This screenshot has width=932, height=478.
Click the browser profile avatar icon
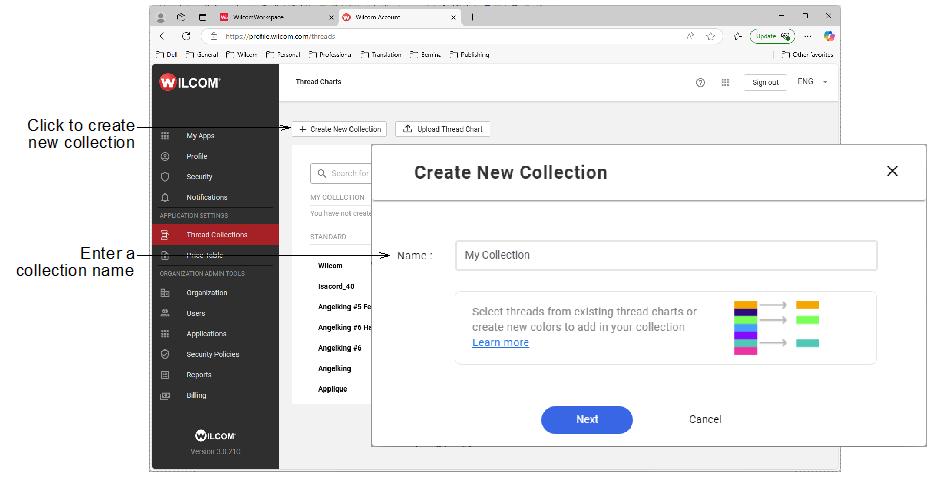tap(160, 17)
